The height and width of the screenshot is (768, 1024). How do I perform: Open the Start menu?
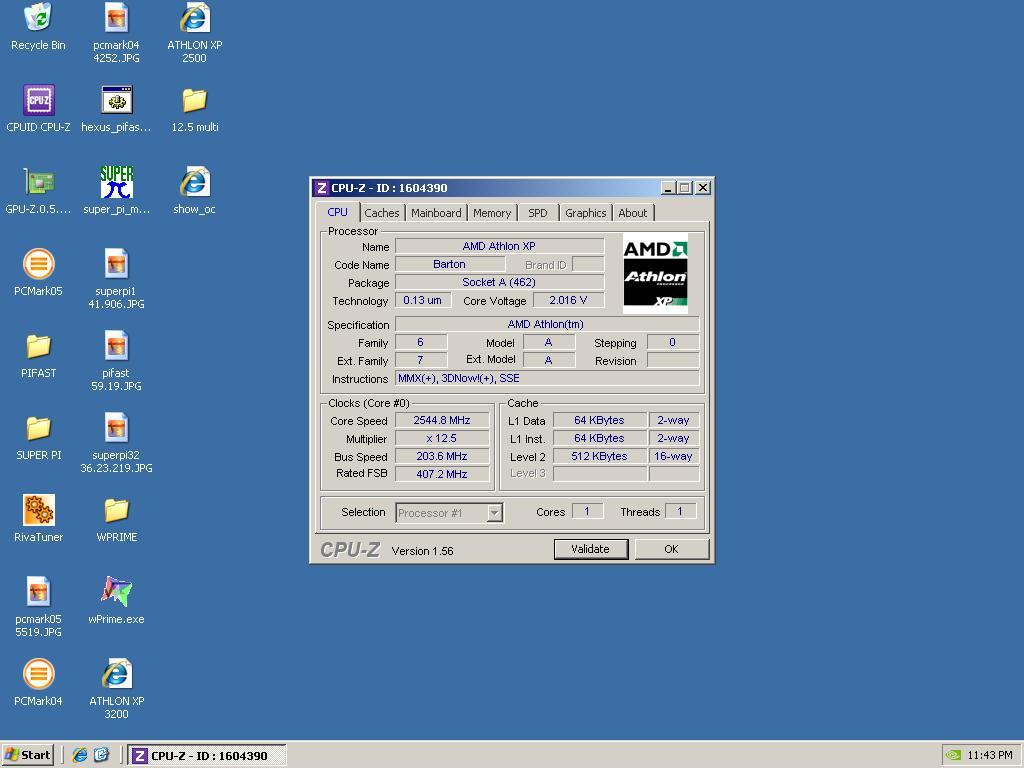[27, 755]
